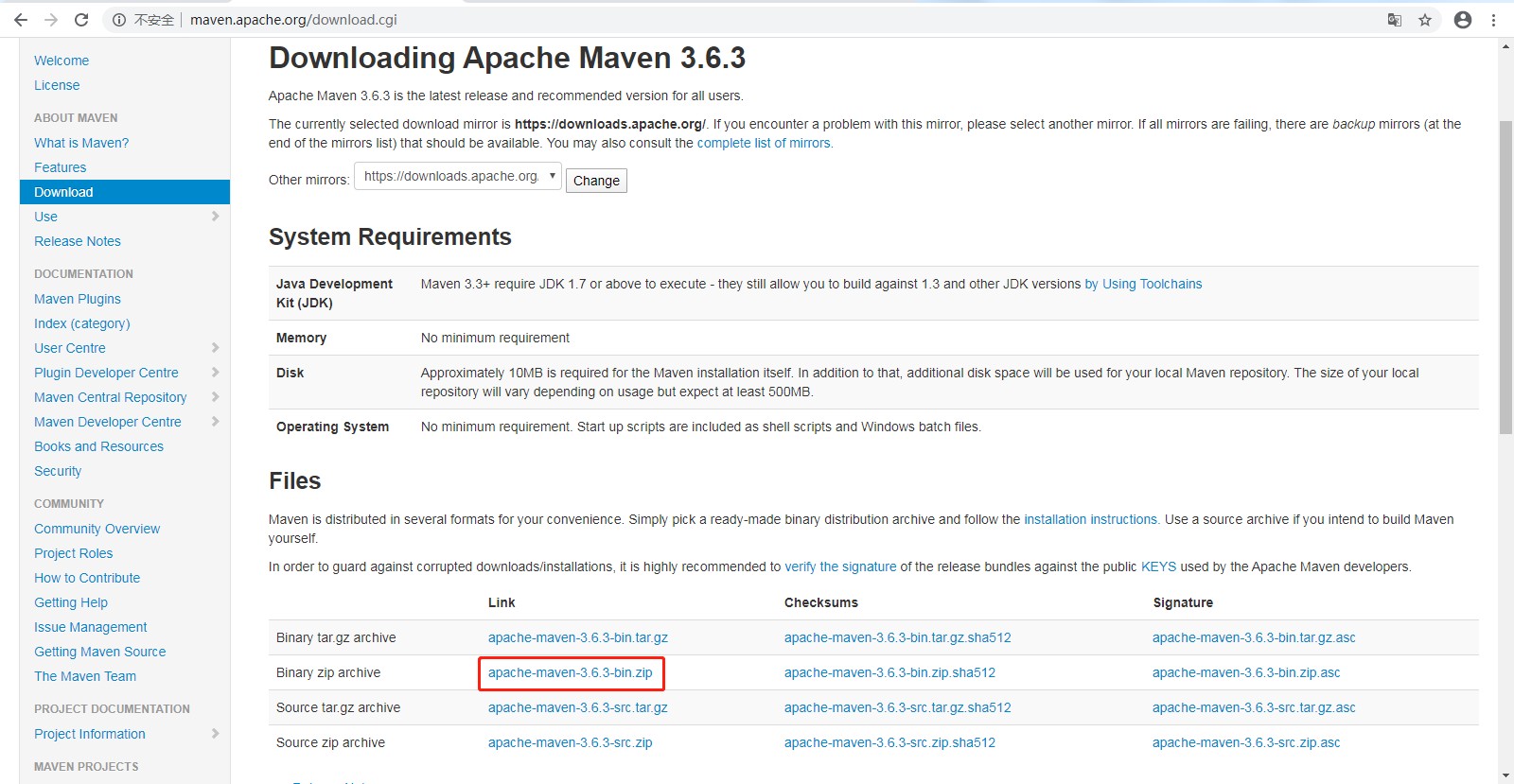Open Release Notes sidebar item
The image size is (1514, 784).
click(78, 241)
